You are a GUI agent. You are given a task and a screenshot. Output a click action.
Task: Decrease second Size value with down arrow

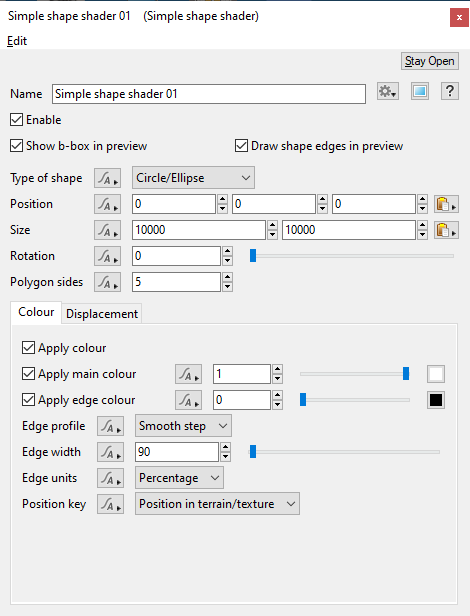(422, 235)
